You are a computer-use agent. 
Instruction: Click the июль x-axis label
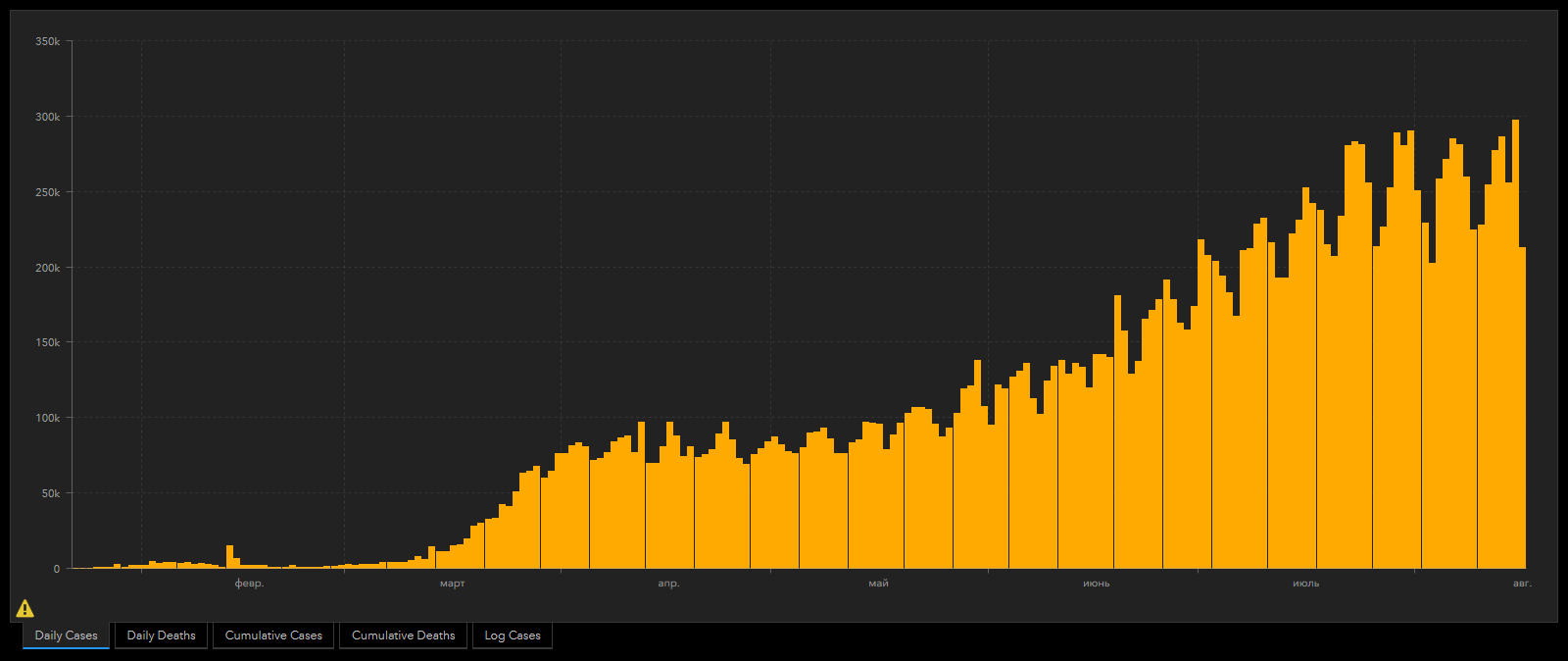tap(1305, 584)
